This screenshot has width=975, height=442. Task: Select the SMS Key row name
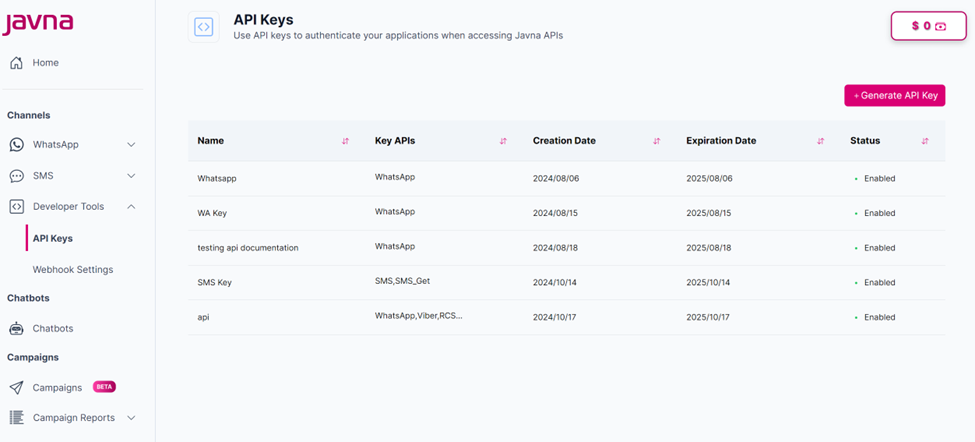(x=215, y=282)
